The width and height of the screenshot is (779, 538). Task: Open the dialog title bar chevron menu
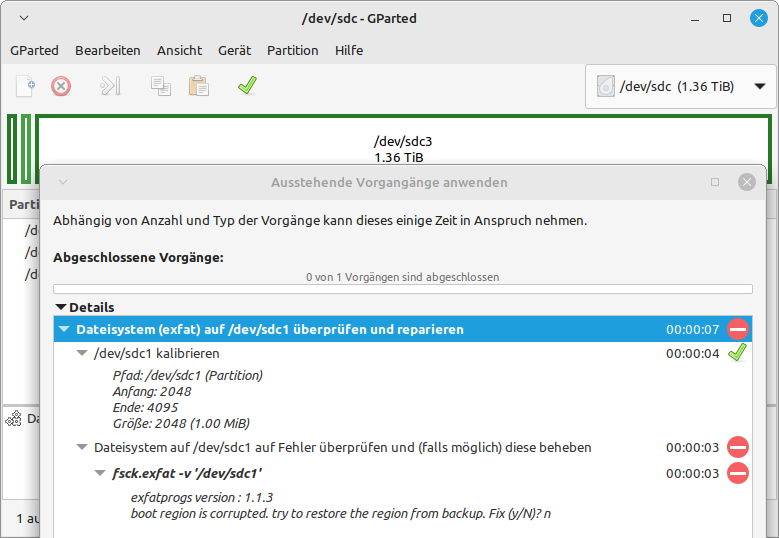[x=63, y=182]
